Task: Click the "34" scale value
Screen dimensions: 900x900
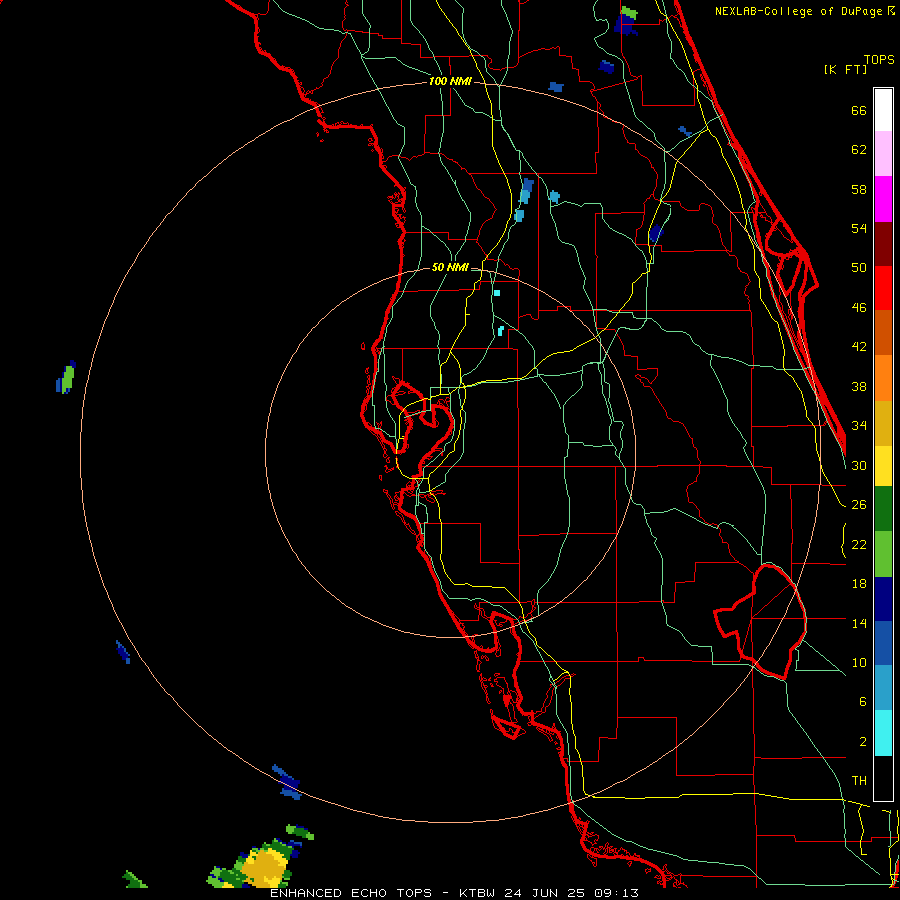Action: [x=859, y=426]
